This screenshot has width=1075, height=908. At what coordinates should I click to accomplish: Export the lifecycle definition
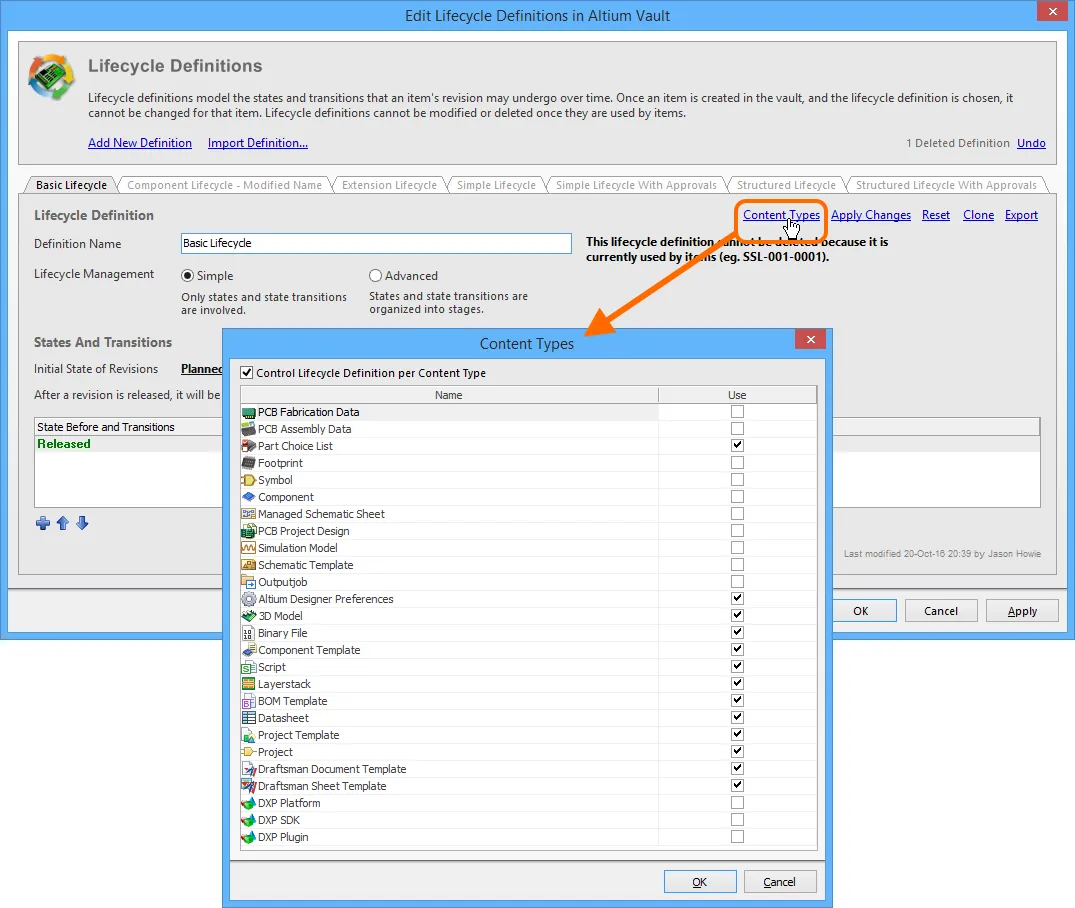pos(1022,215)
